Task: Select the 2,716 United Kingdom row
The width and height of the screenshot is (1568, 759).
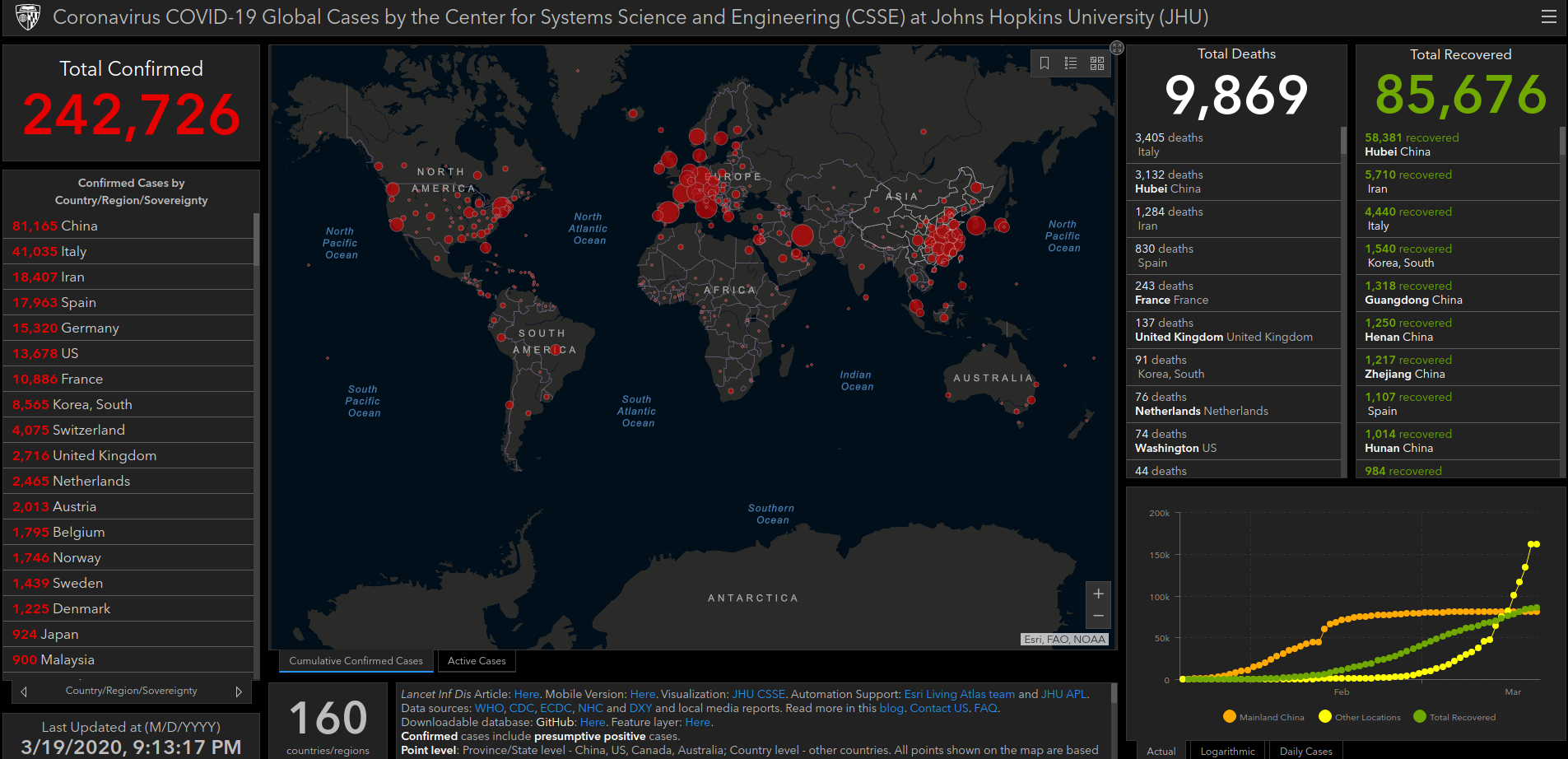Action: 128,455
